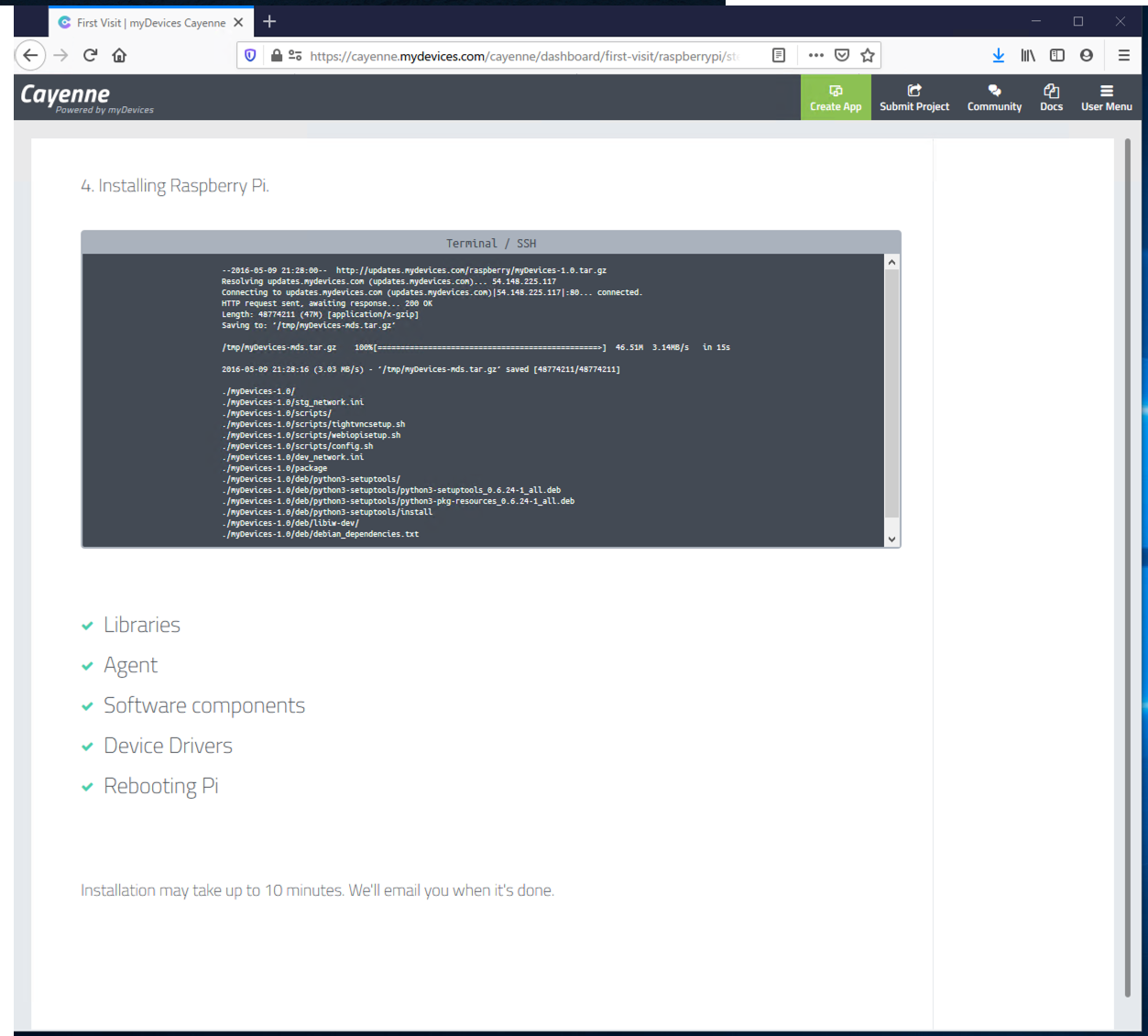Click the Create App button
The height and width of the screenshot is (1036, 1148).
click(x=836, y=97)
